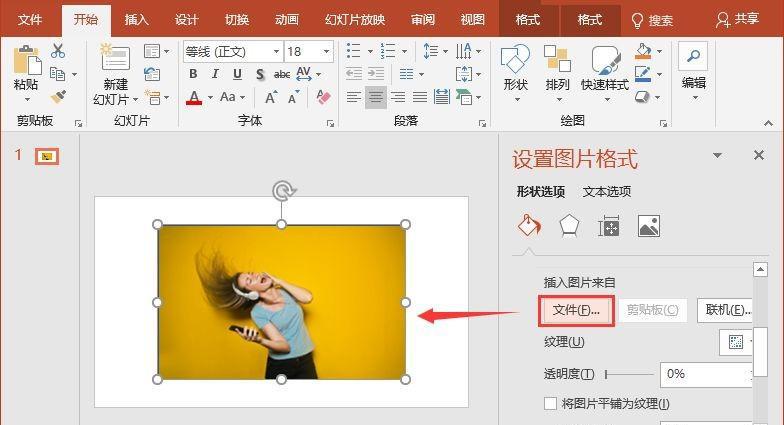The width and height of the screenshot is (784, 425).
Task: Open the 插入 ribbon tab
Action: coord(136,19)
